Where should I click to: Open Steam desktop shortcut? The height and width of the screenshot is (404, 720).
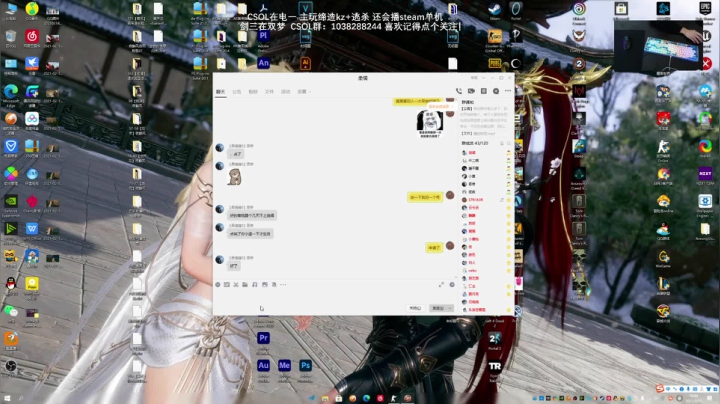(x=495, y=9)
